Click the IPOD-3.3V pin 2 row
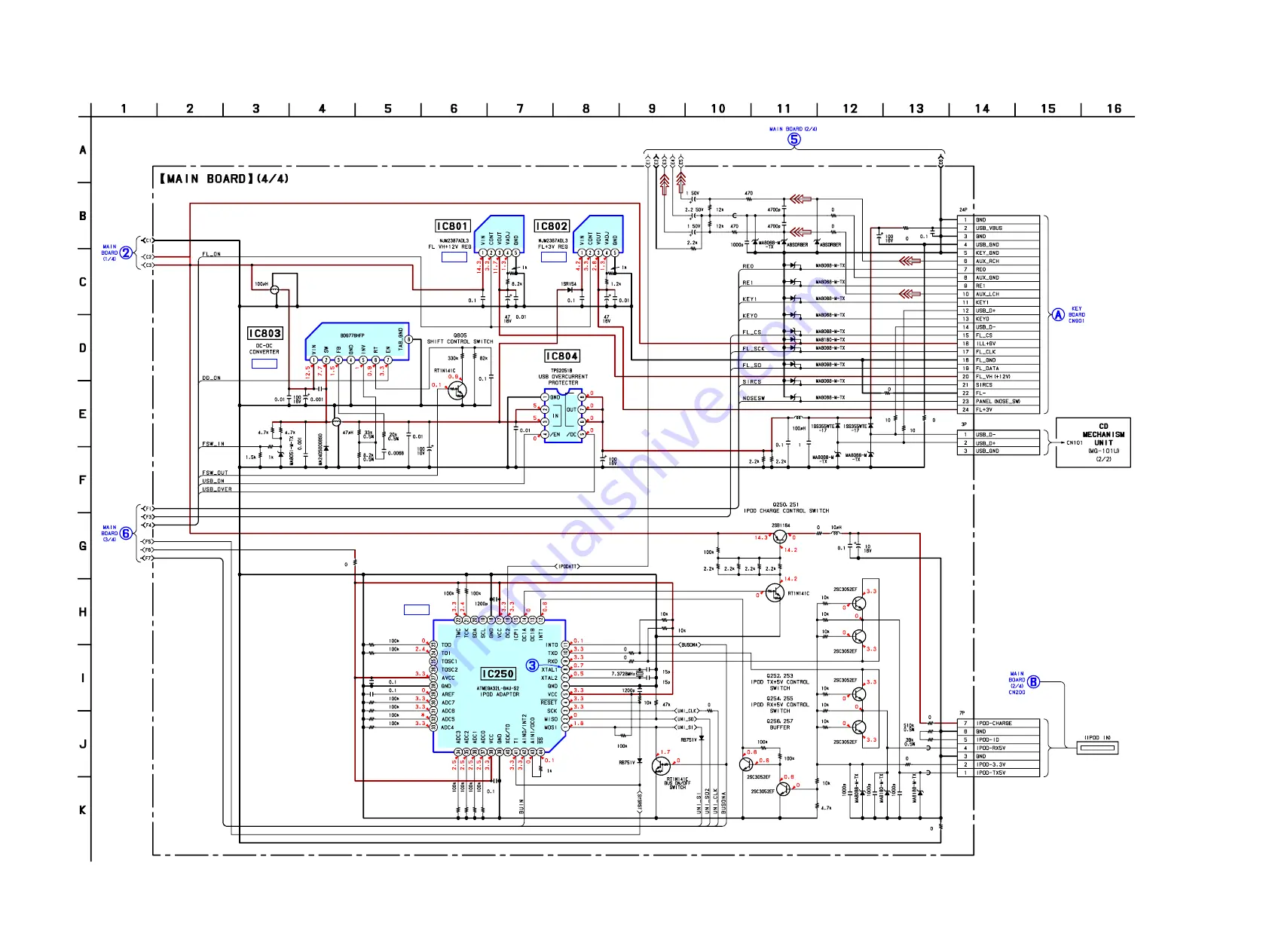 (998, 765)
